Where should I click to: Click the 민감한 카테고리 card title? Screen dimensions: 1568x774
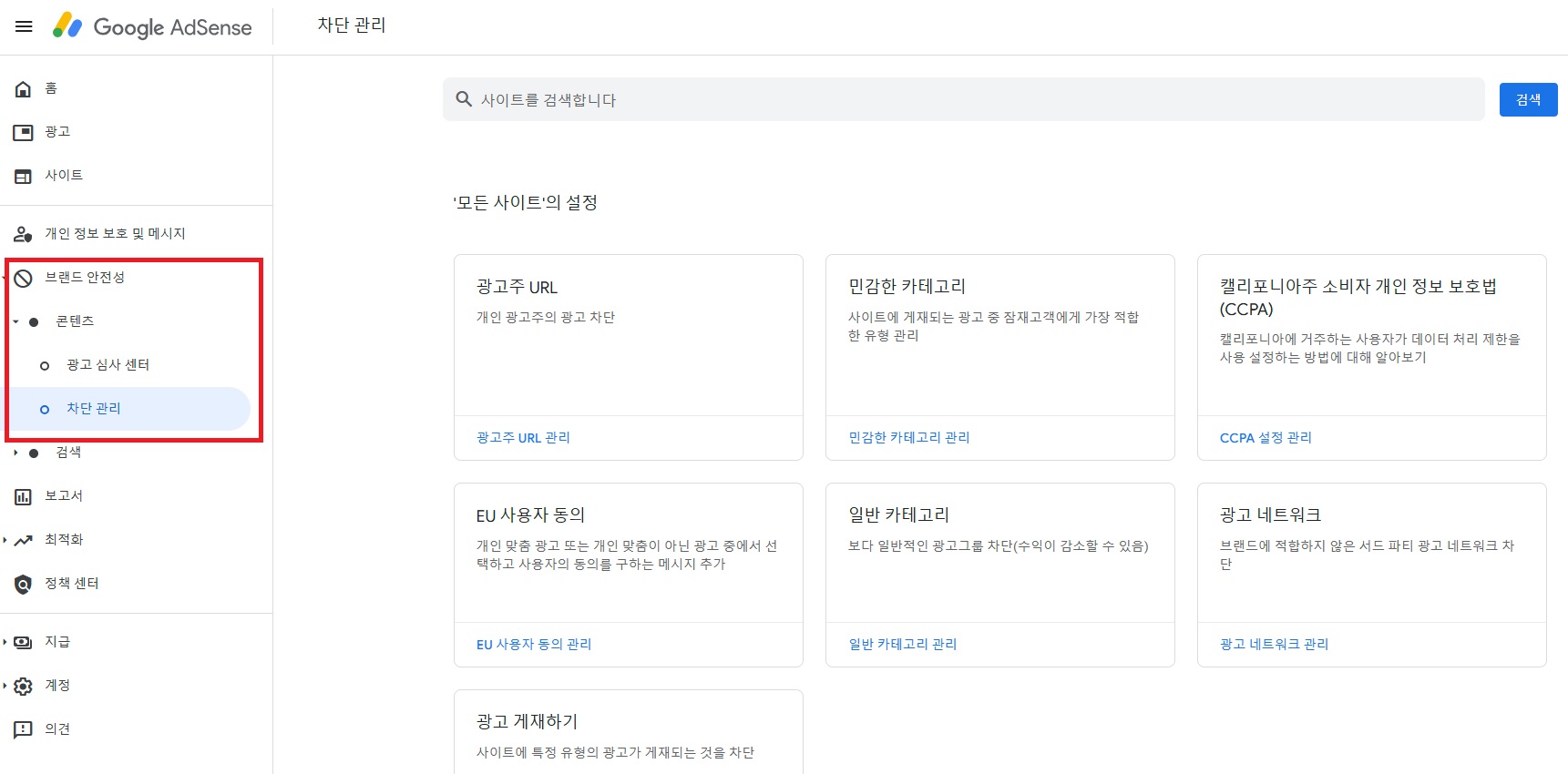point(907,287)
